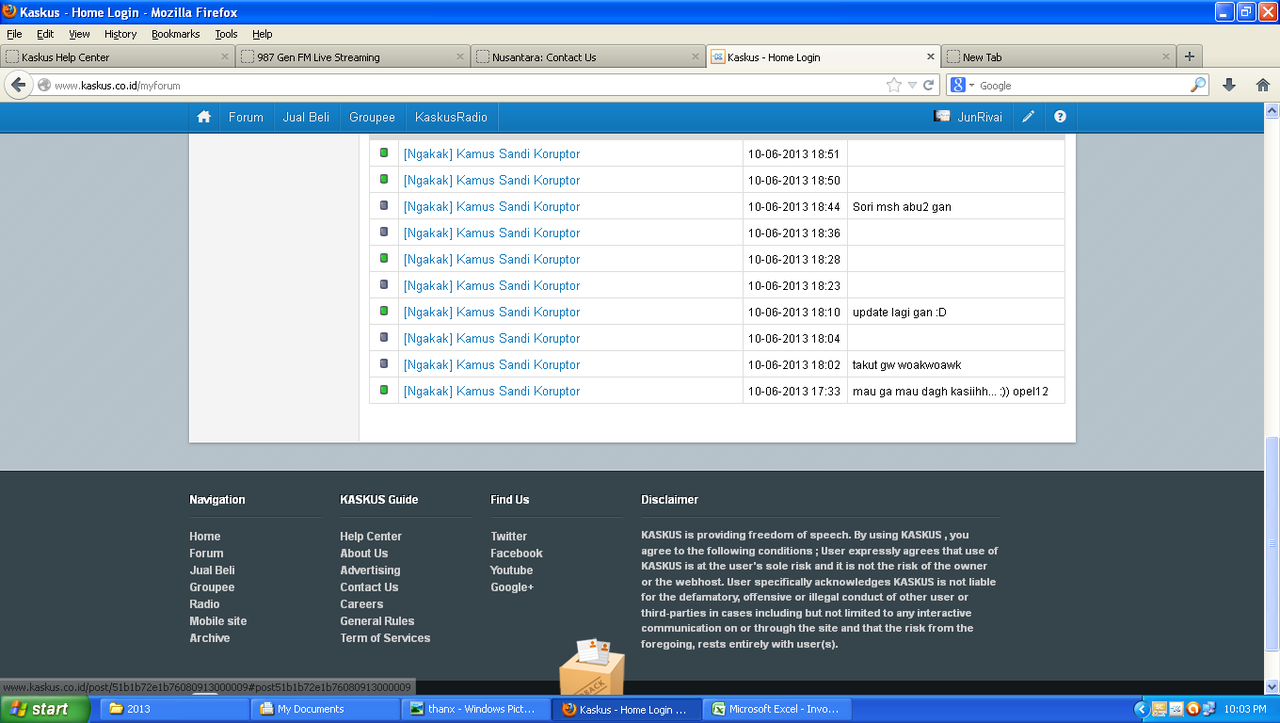Switch to Nusantara: Contact Us tab
1280x723 pixels.
[x=588, y=57]
